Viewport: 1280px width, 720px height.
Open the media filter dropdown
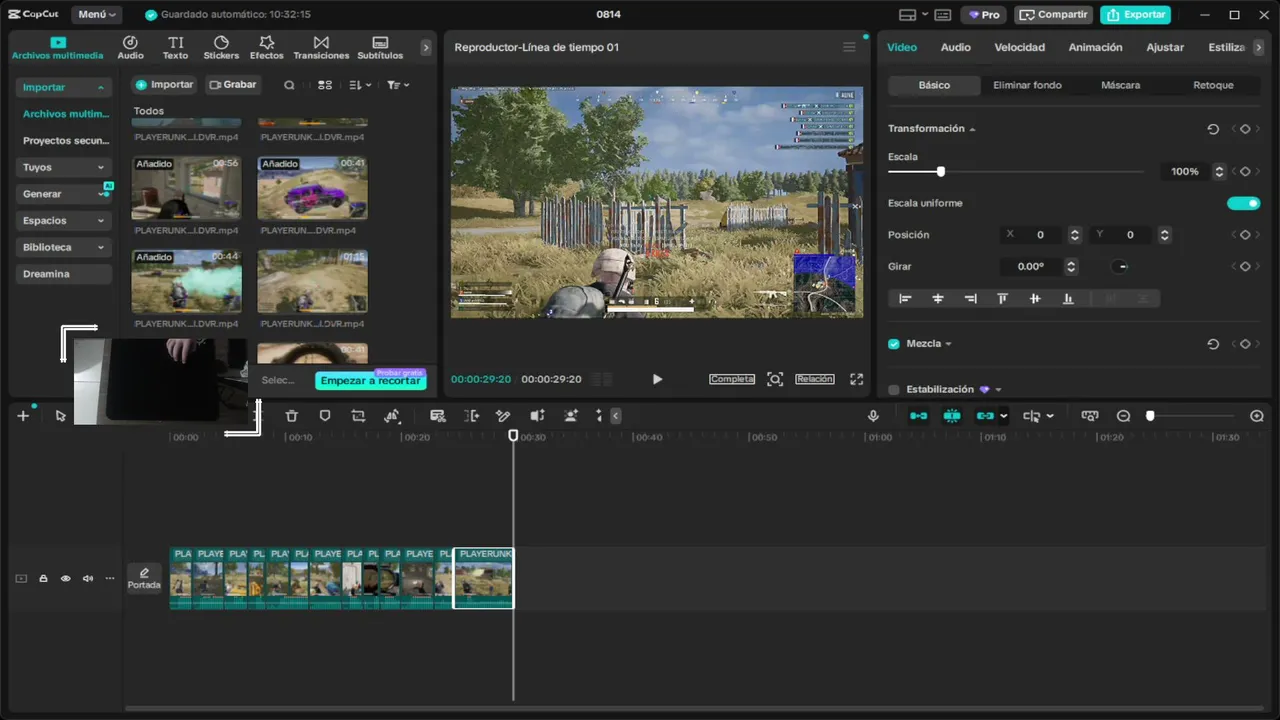(398, 85)
